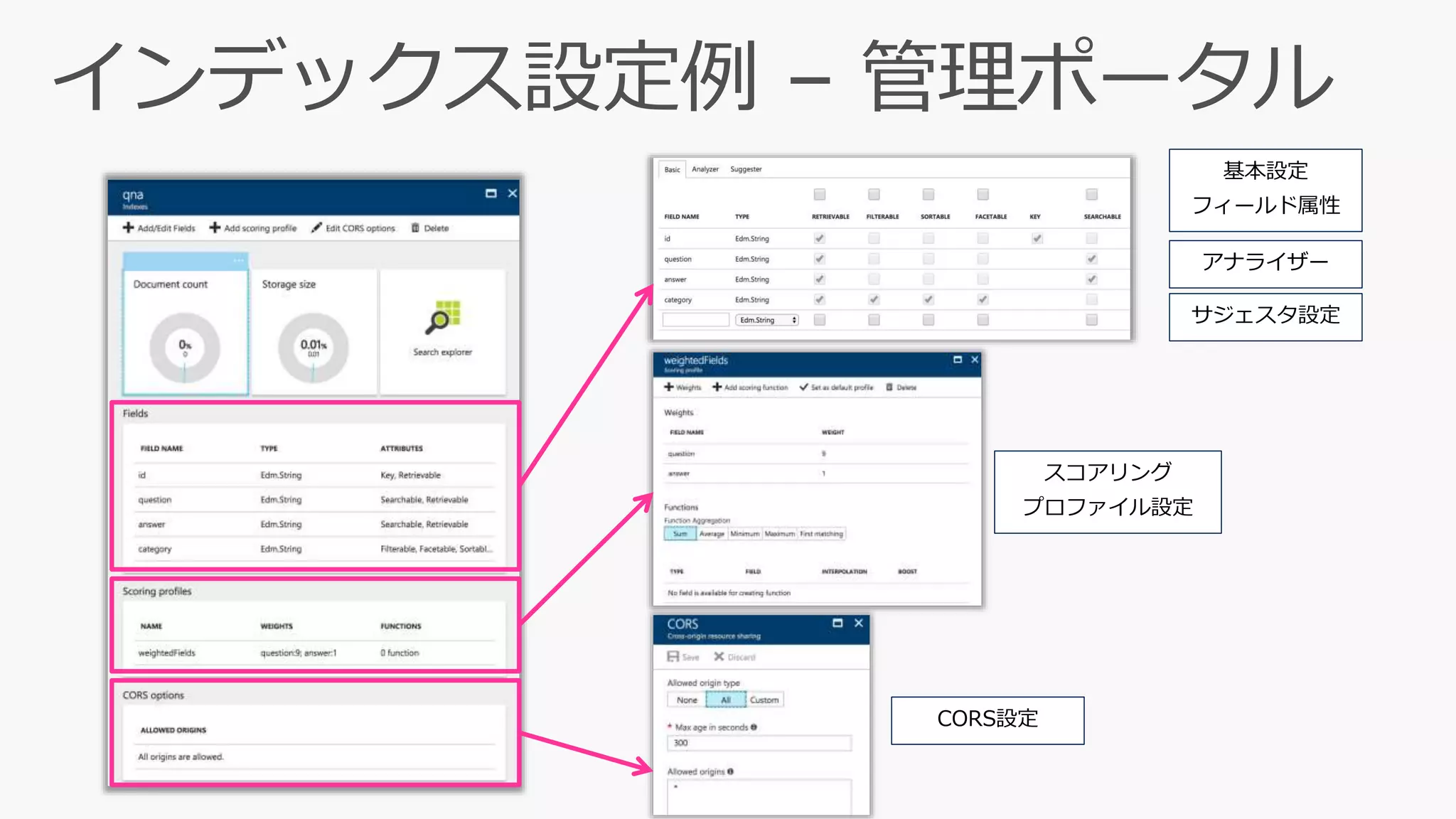Click 'All origins are allowed.' row

[316, 756]
